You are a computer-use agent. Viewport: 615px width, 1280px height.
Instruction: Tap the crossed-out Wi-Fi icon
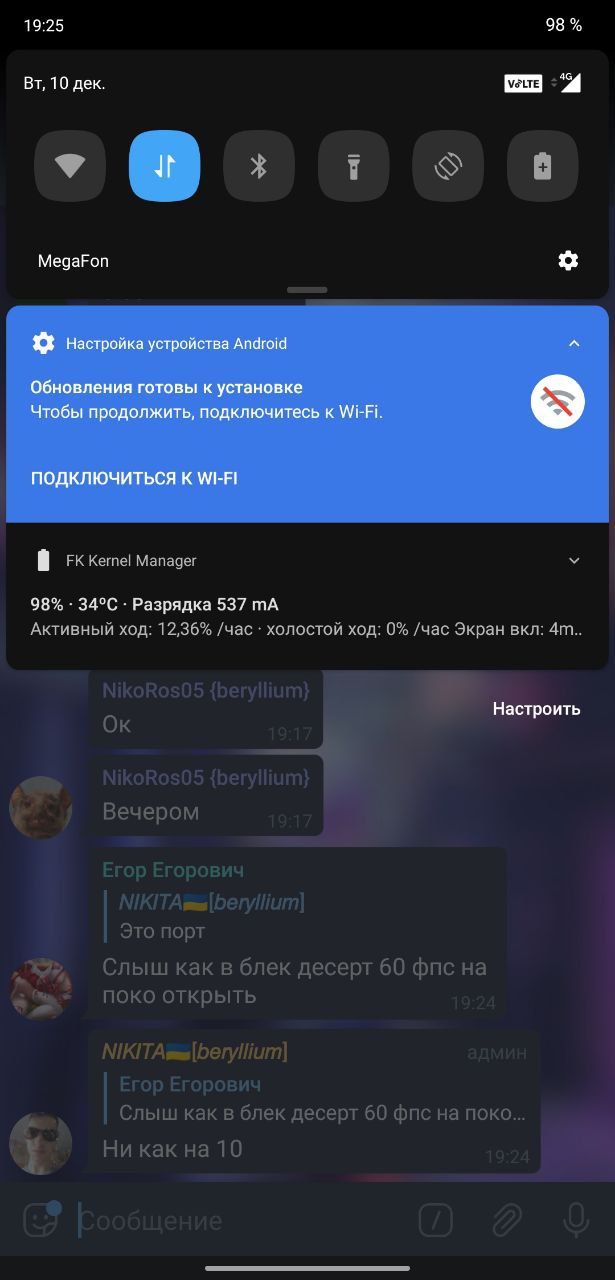click(x=557, y=402)
